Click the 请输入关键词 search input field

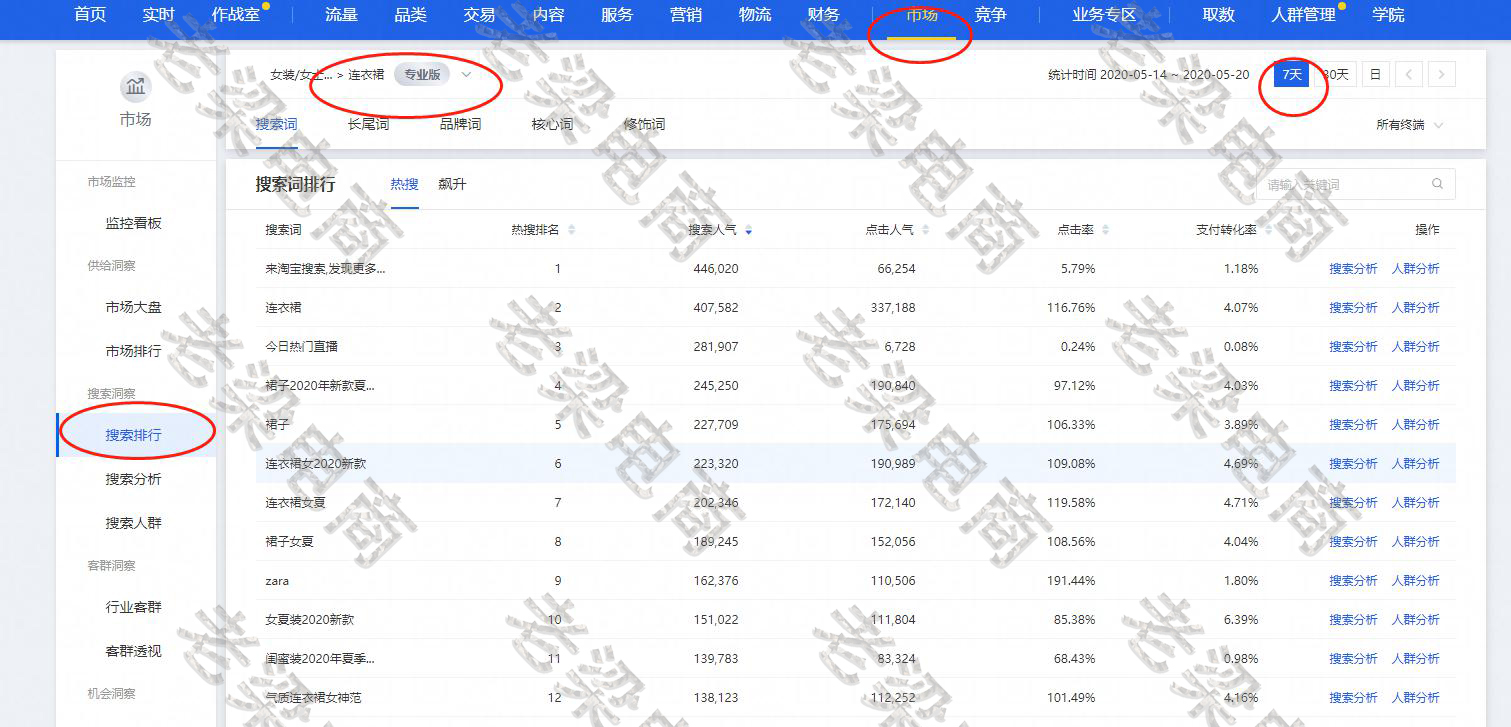(1340, 184)
